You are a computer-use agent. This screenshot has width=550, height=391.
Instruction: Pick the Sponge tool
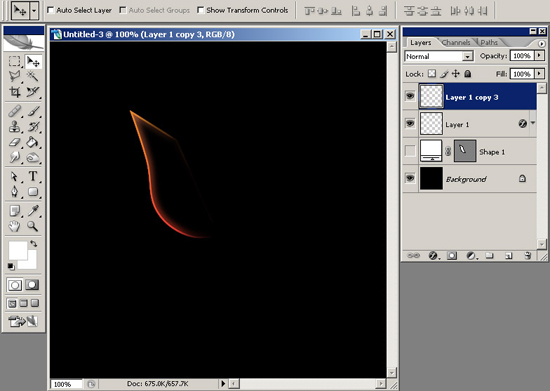pyautogui.click(x=33, y=157)
